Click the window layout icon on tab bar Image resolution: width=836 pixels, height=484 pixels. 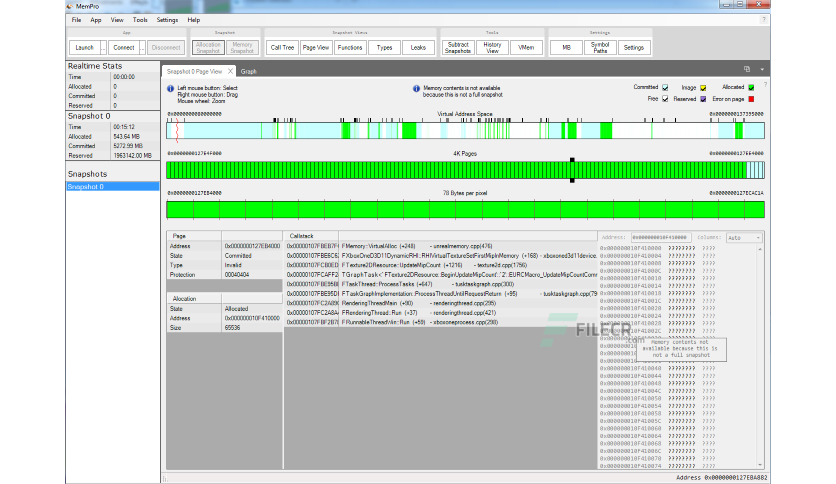tap(746, 69)
